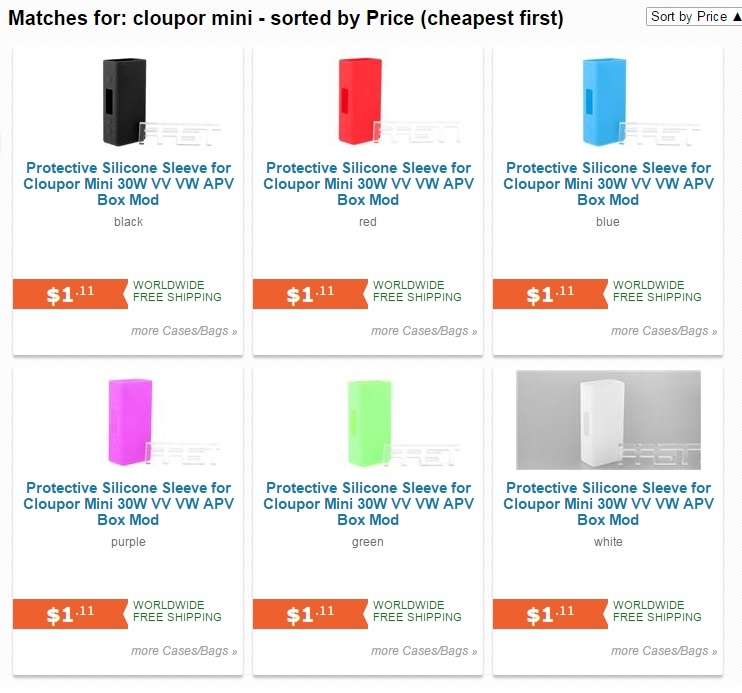Click the purple silicone sleeve product image
742x693 pixels.
pos(128,420)
